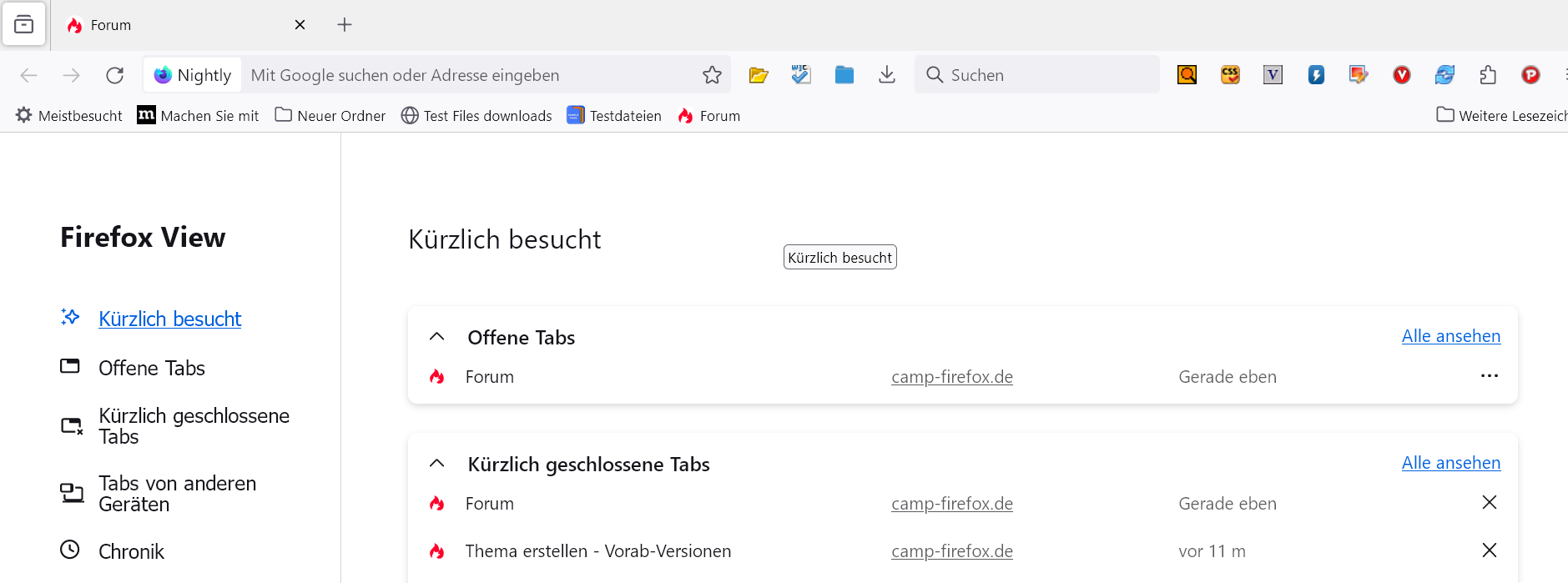This screenshot has width=1568, height=583.
Task: Open the Downloads panel arrow icon
Action: coord(887,75)
